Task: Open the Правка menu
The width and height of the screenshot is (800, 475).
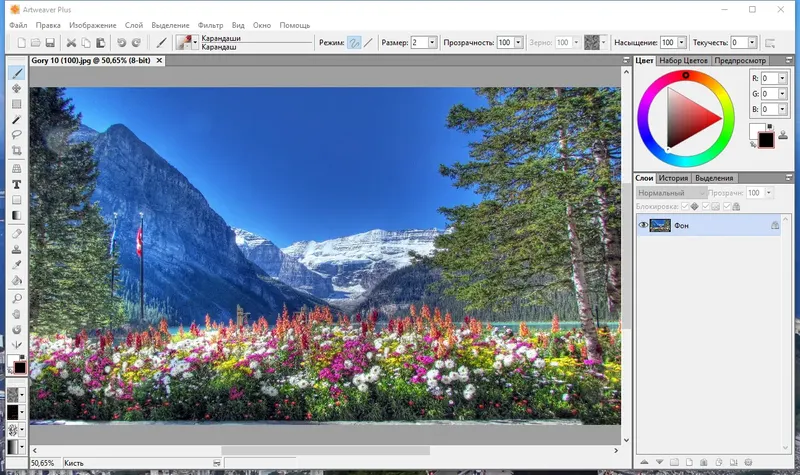Action: point(48,25)
